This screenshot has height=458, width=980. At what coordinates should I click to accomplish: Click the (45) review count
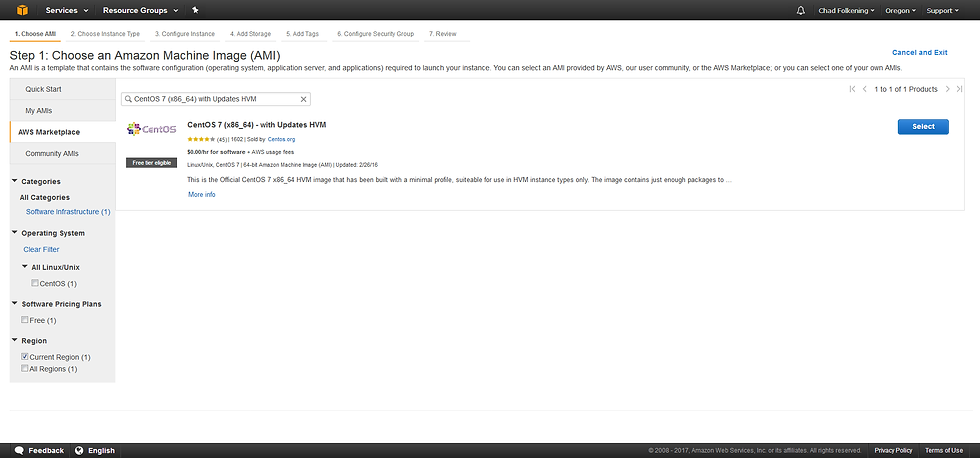[222, 139]
